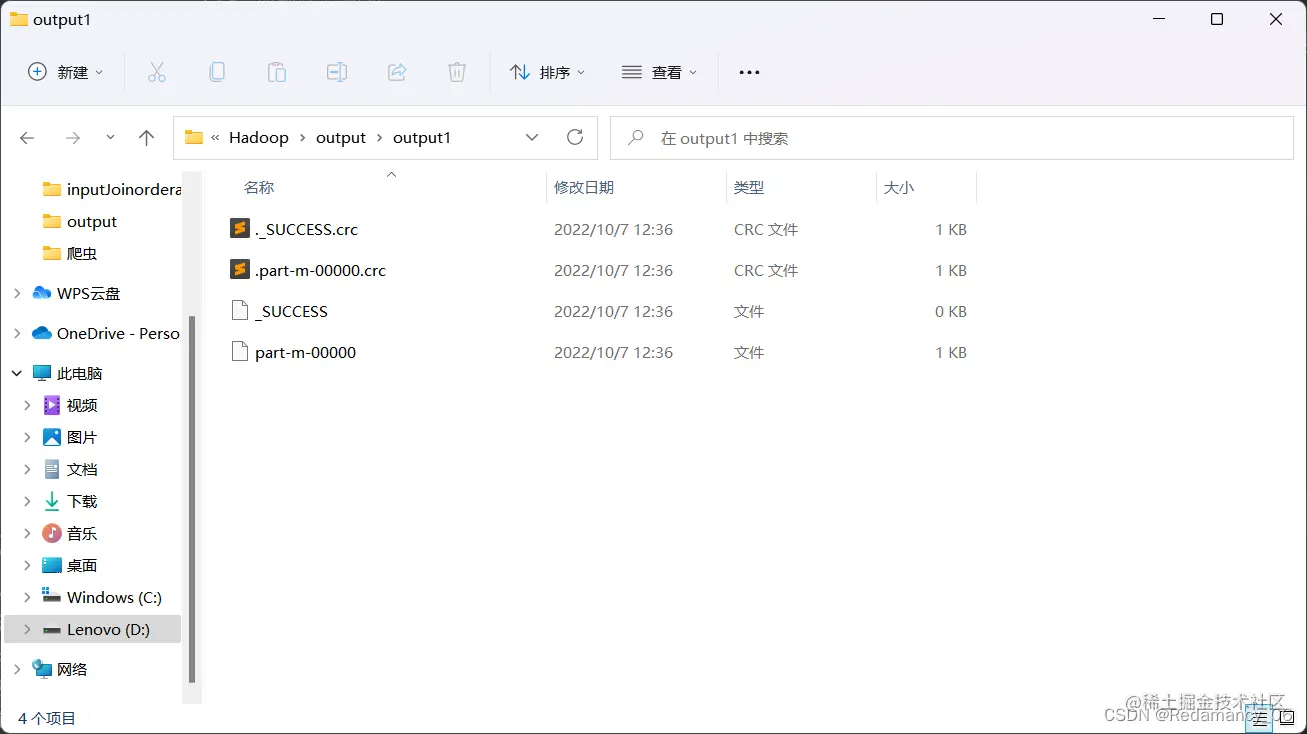Click the Rename icon in the toolbar
This screenshot has height=734, width=1307.
pos(337,71)
